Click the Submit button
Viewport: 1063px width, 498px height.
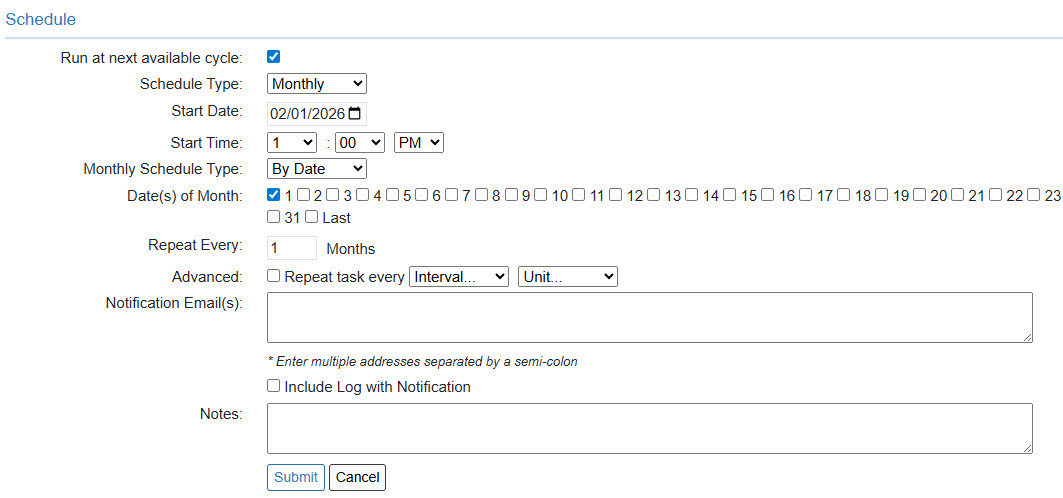pyautogui.click(x=296, y=477)
